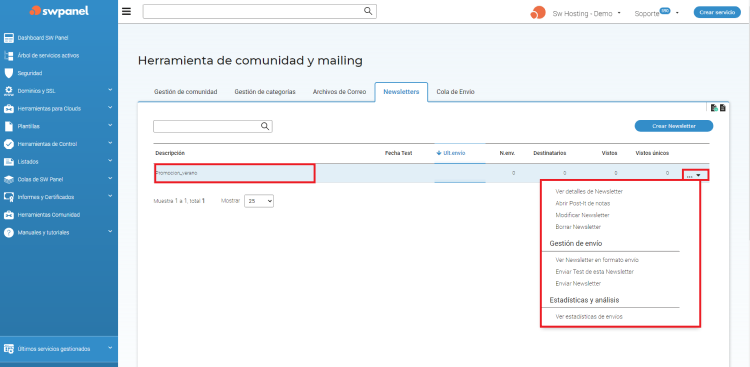
Task: Click the Herramientas para Clouds icon
Action: pyautogui.click(x=8, y=109)
